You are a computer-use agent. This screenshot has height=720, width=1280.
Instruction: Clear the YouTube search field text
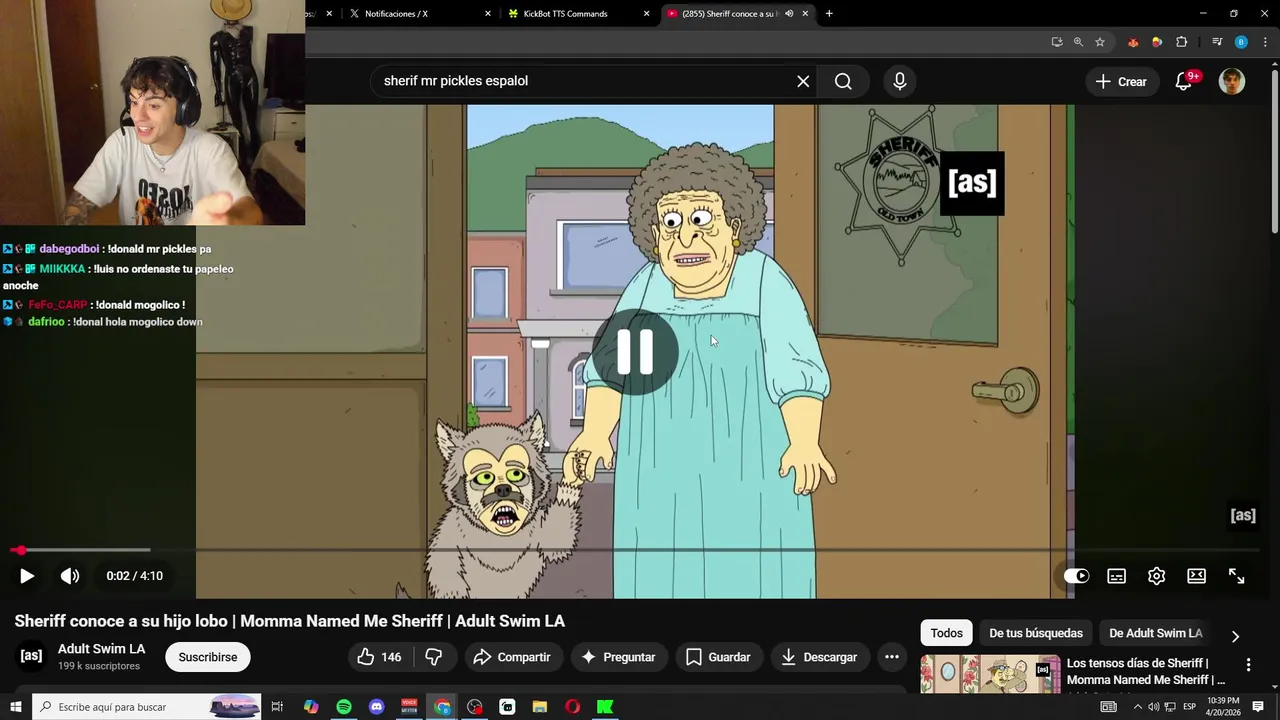803,81
